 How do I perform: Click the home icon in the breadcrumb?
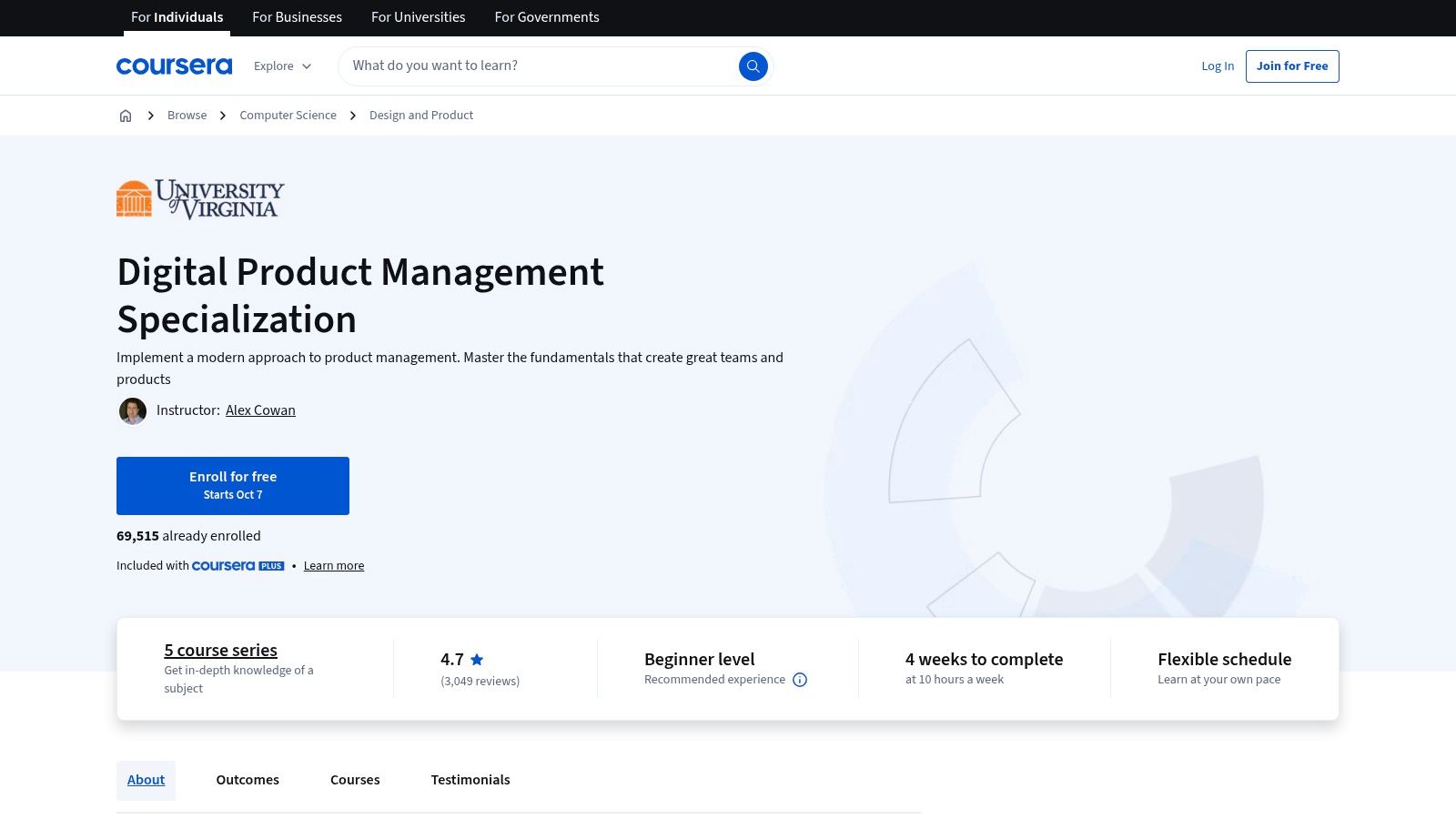tap(126, 115)
